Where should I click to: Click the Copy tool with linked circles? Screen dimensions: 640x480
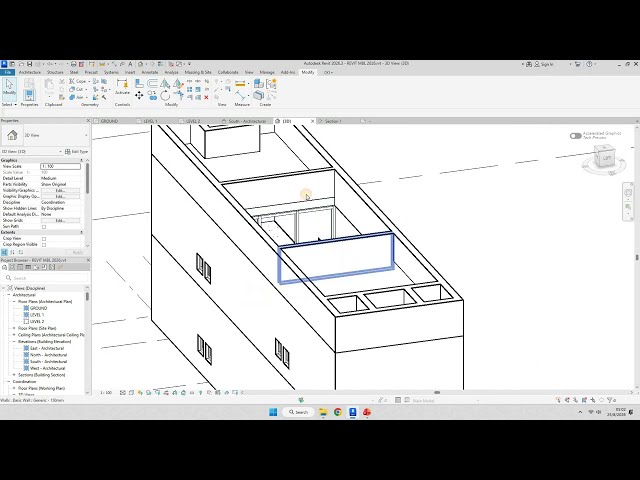[152, 96]
